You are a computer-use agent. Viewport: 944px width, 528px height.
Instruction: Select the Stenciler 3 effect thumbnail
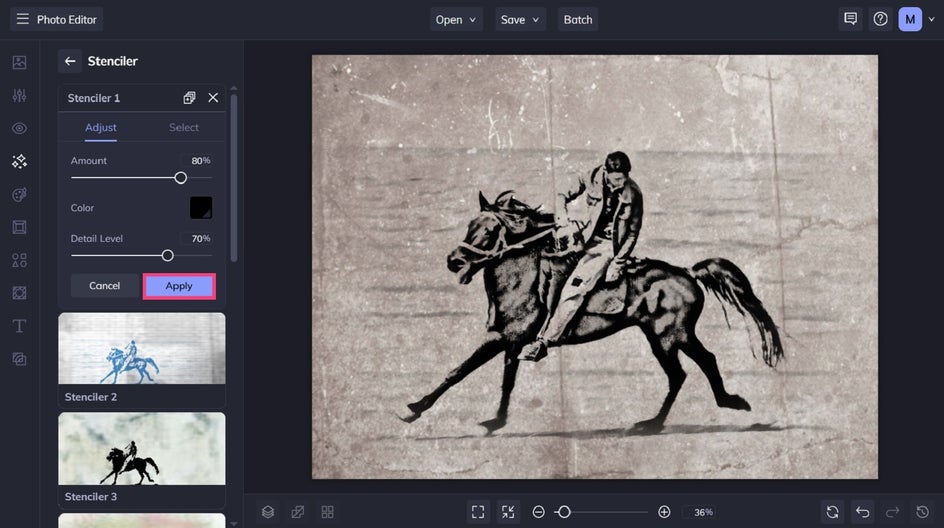pyautogui.click(x=141, y=449)
